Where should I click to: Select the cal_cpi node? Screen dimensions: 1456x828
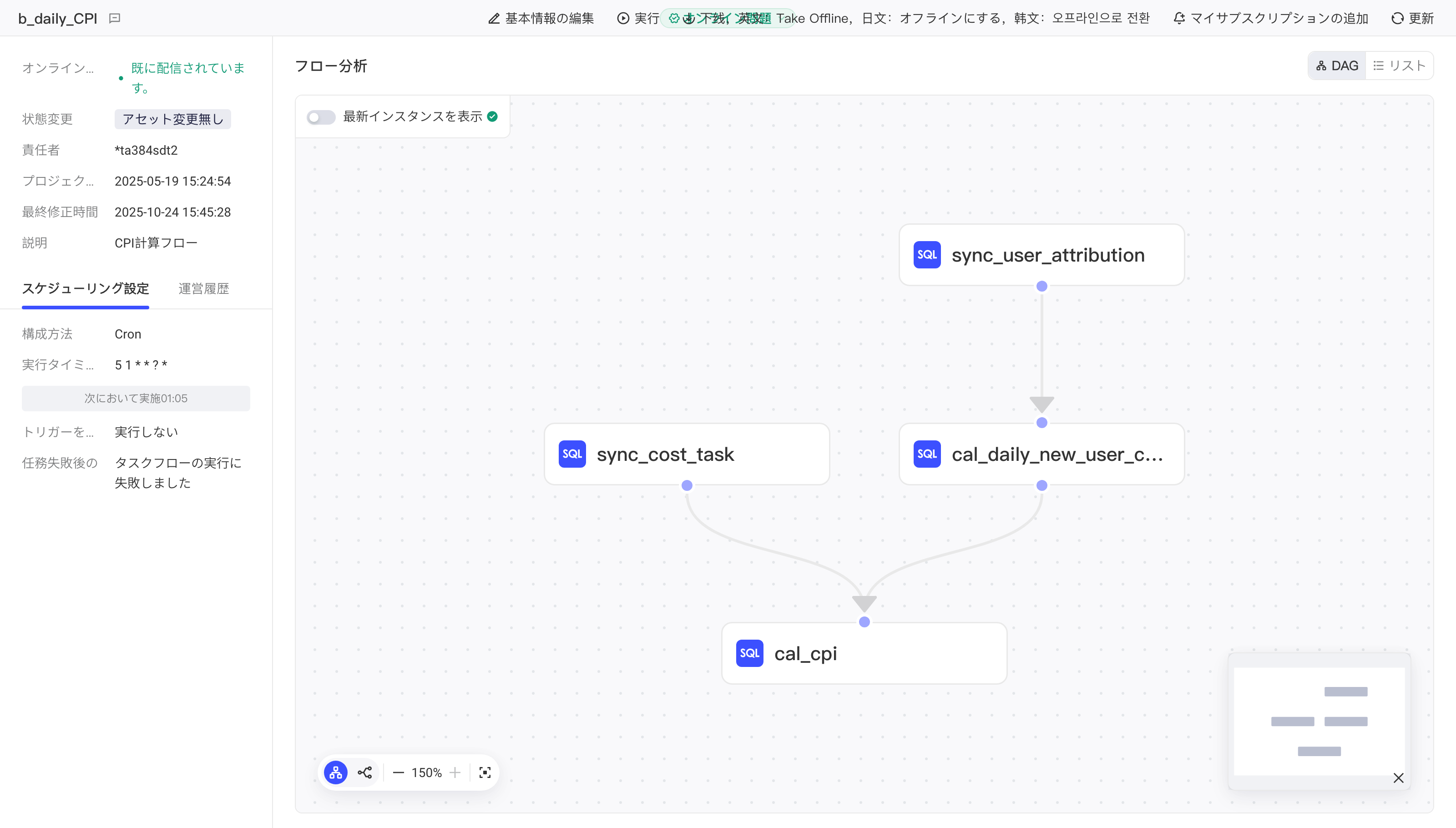[864, 653]
